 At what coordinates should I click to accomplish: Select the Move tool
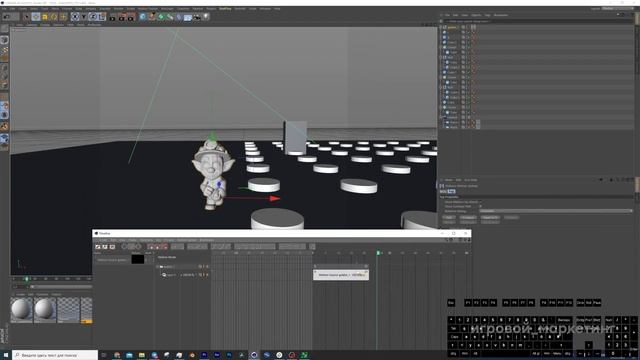36,17
